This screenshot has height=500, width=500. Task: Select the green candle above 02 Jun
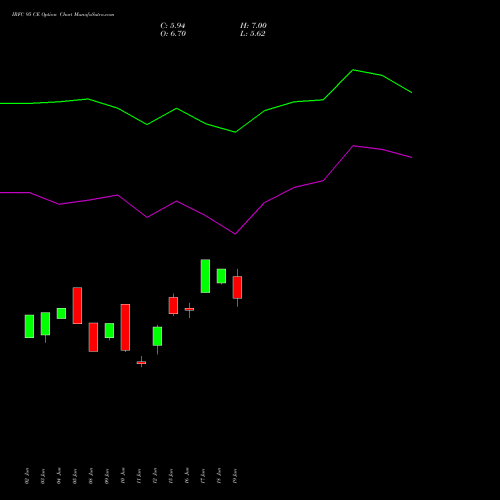(x=29, y=326)
